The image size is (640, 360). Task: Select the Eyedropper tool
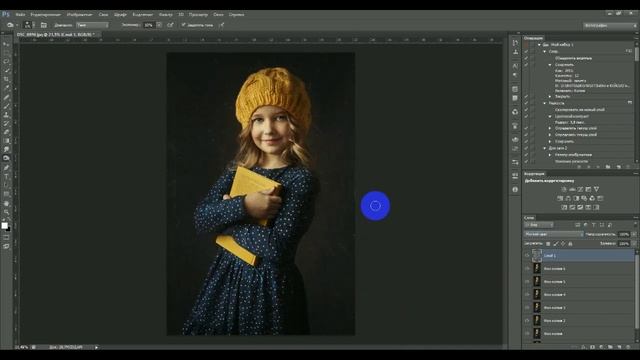coord(6,88)
